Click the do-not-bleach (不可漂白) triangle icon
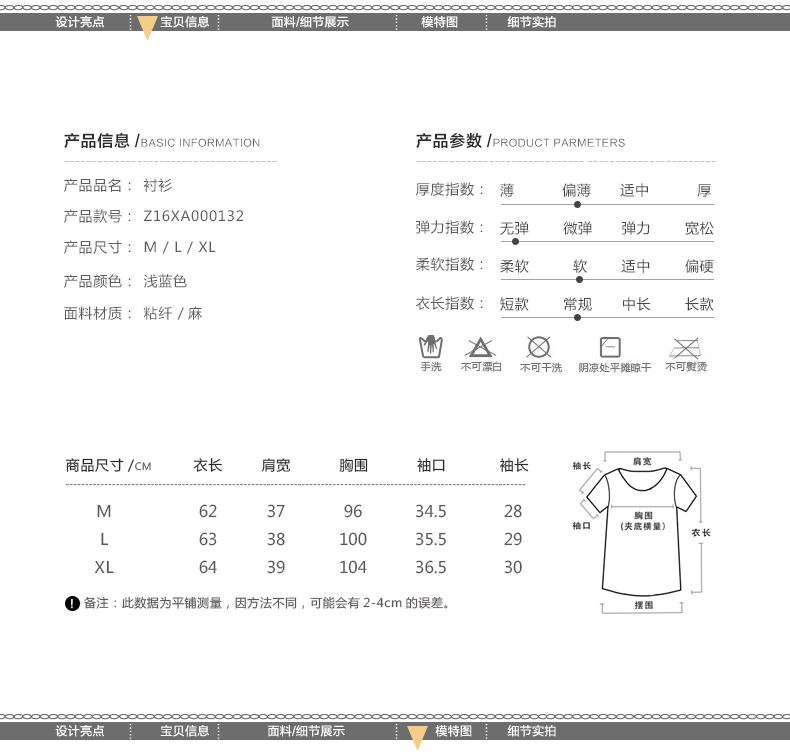 (x=480, y=348)
